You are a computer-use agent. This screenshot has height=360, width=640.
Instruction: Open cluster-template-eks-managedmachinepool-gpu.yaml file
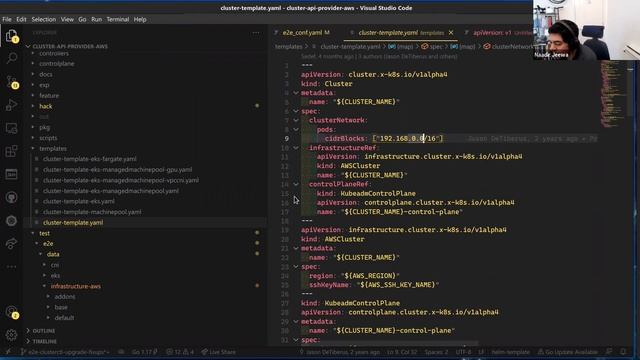[118, 170]
